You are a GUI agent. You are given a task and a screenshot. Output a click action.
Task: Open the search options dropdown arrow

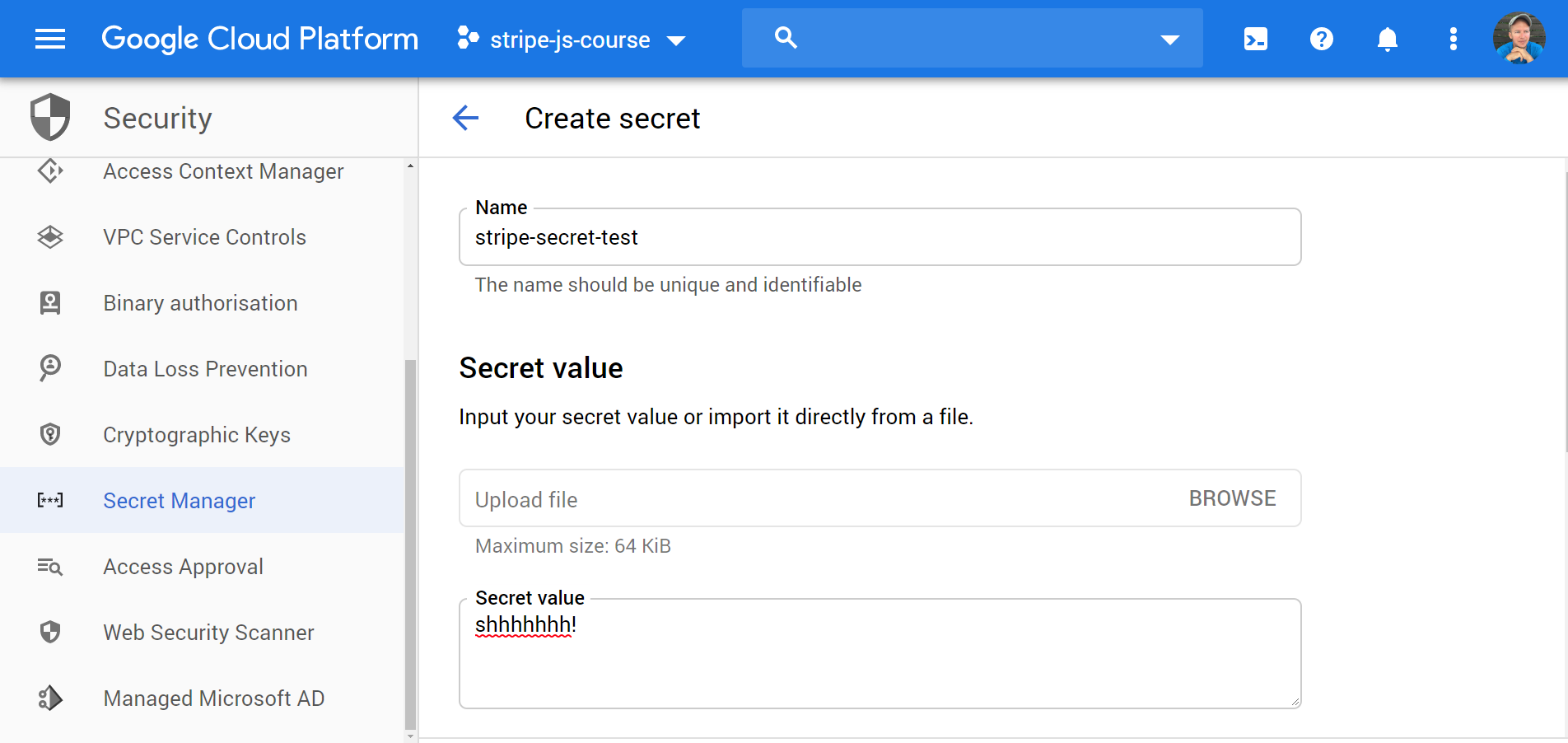[1170, 38]
